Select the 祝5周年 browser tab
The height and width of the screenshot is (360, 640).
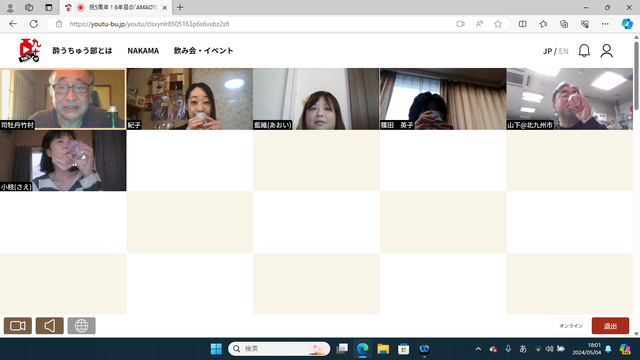[116, 7]
